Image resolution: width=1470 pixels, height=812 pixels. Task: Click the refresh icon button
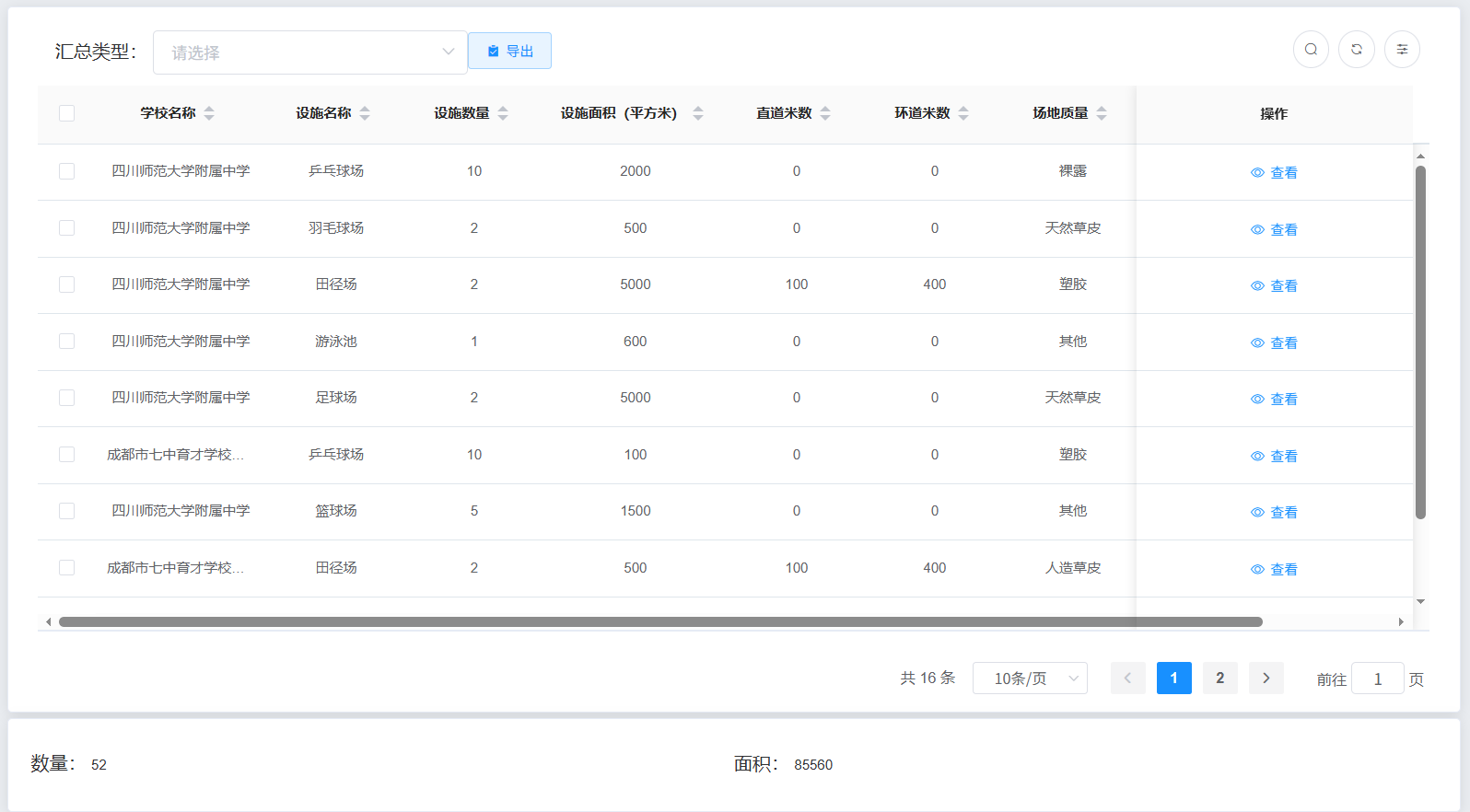click(1357, 50)
